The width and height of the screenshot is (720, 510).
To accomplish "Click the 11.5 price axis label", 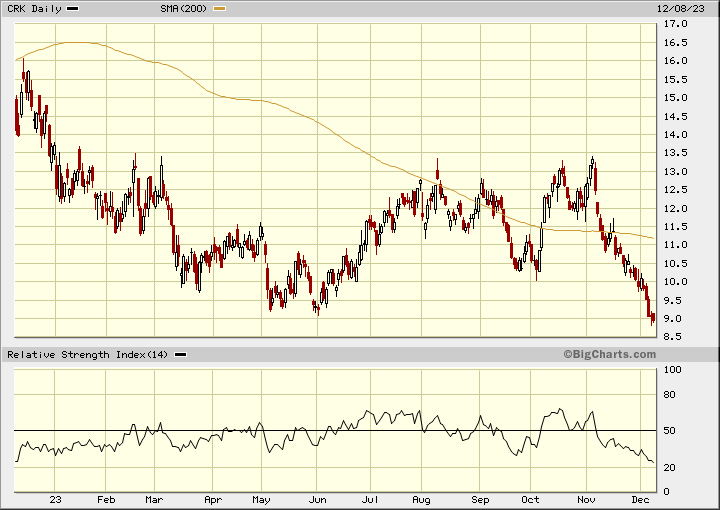I will [x=675, y=227].
